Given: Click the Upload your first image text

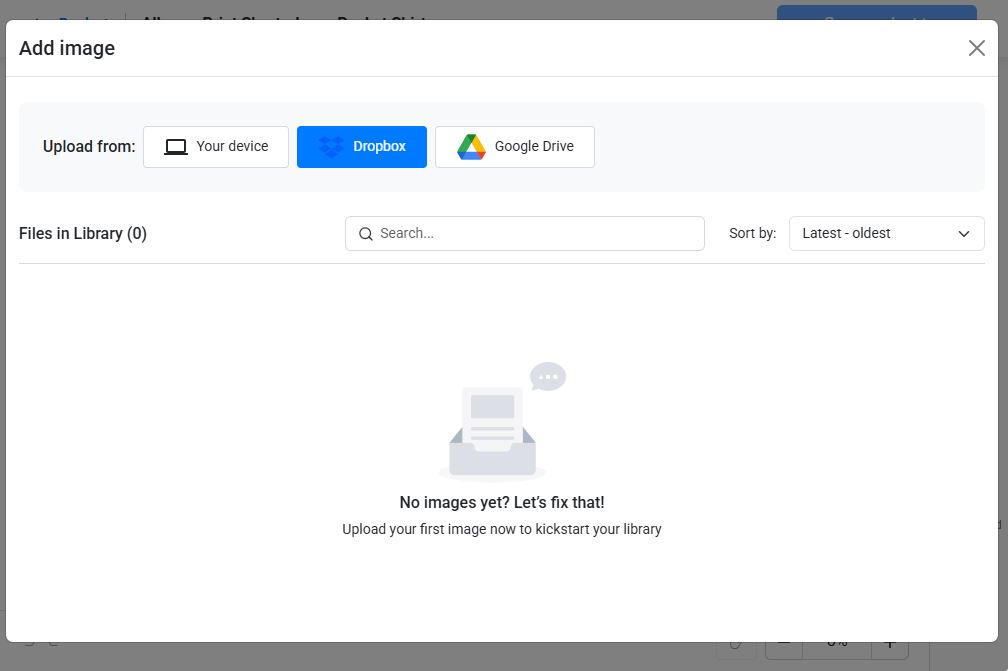Looking at the screenshot, I should point(502,529).
